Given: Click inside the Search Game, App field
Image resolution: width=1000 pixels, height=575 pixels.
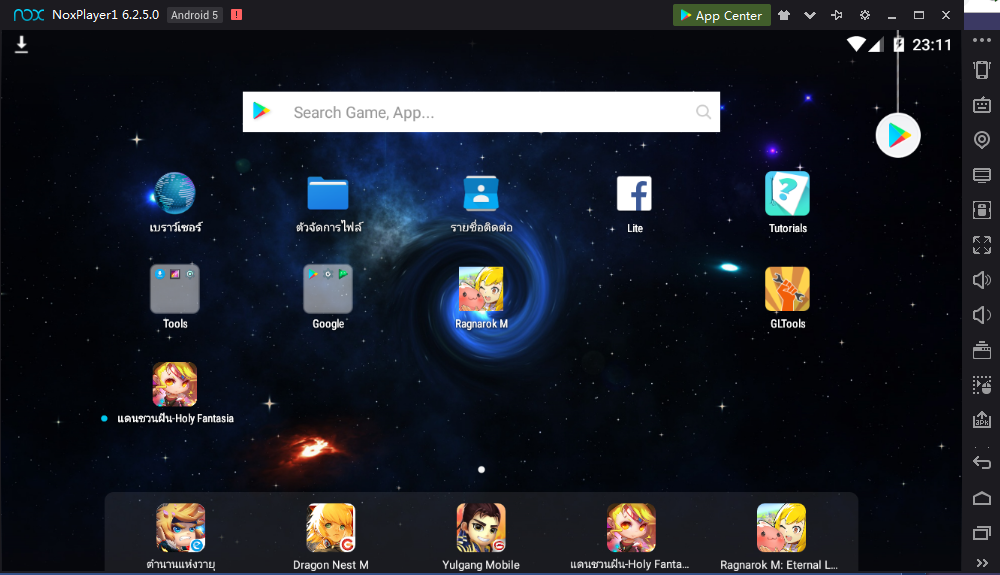Looking at the screenshot, I should [x=482, y=112].
